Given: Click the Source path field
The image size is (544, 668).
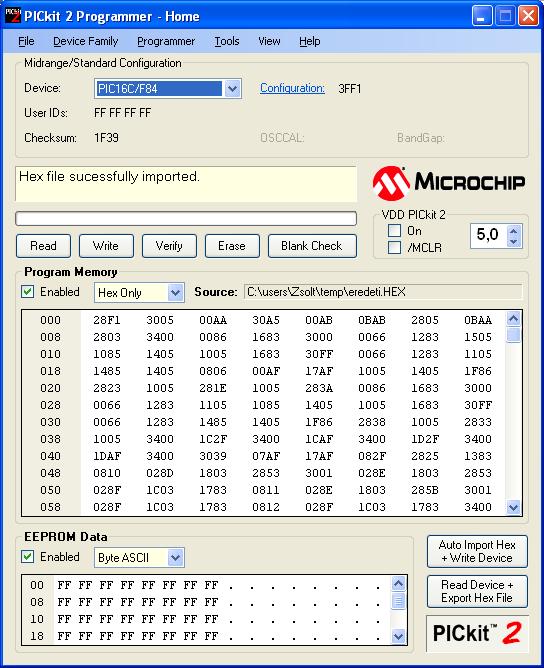Looking at the screenshot, I should [383, 292].
